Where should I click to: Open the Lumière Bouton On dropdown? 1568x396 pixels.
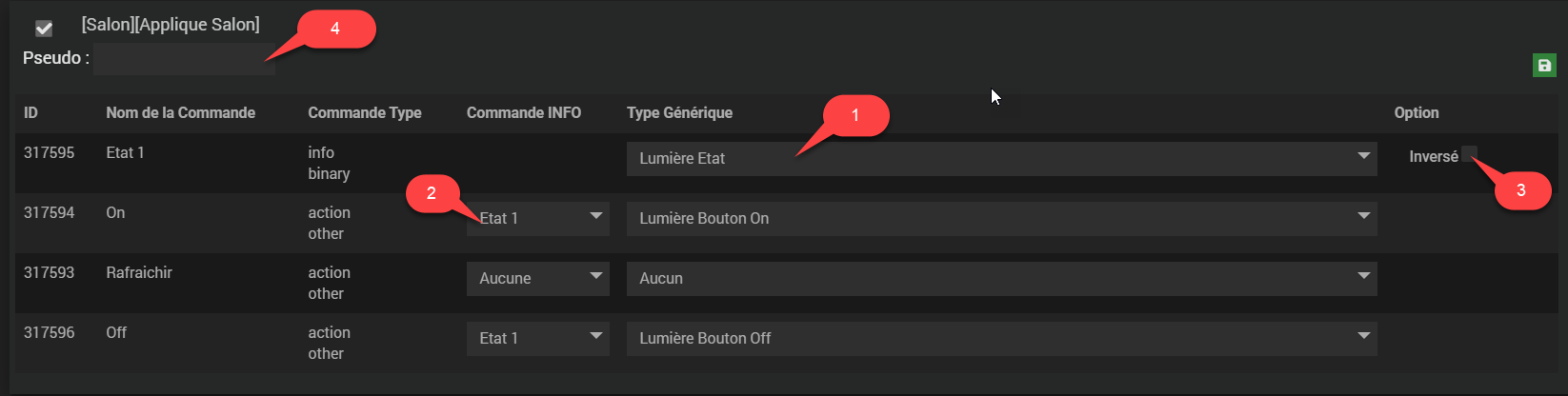tap(1001, 219)
